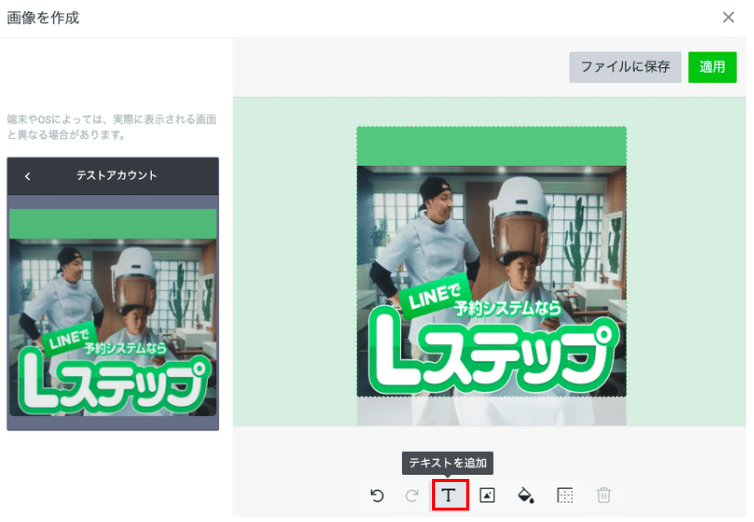754x522 pixels.
Task: Click the trash delete icon
Action: pyautogui.click(x=603, y=495)
